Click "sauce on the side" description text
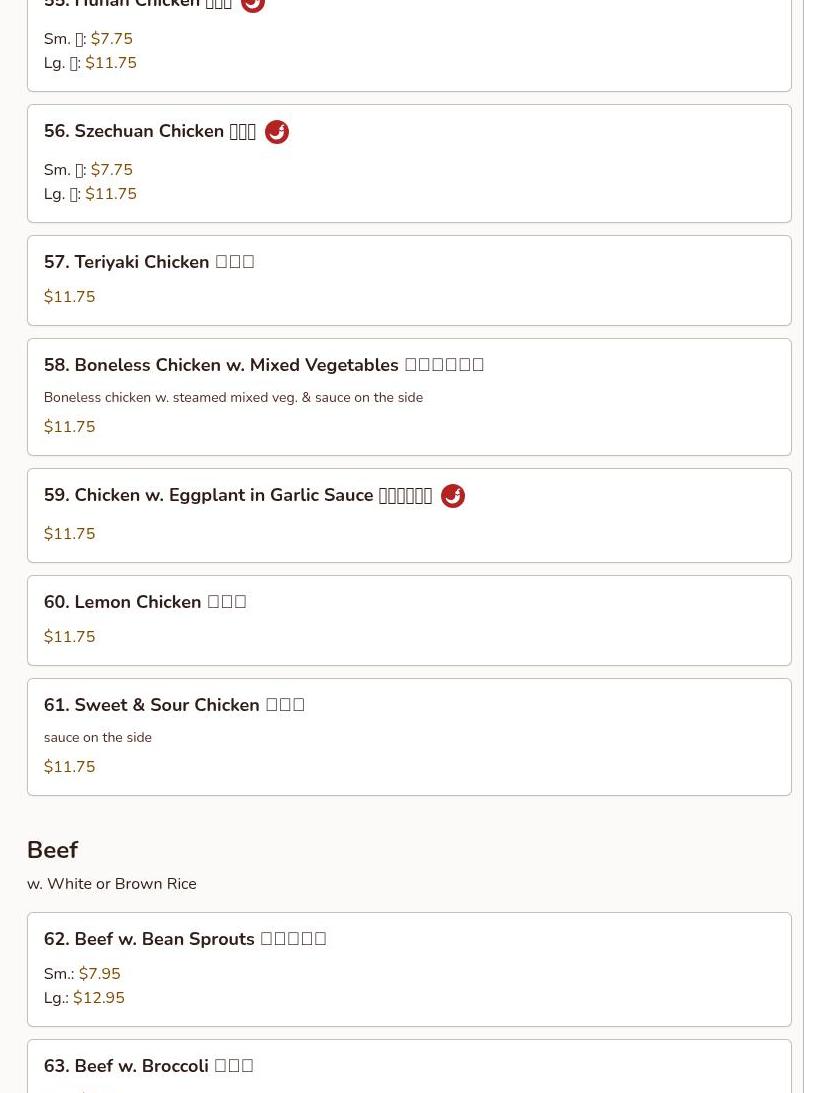 98,737
